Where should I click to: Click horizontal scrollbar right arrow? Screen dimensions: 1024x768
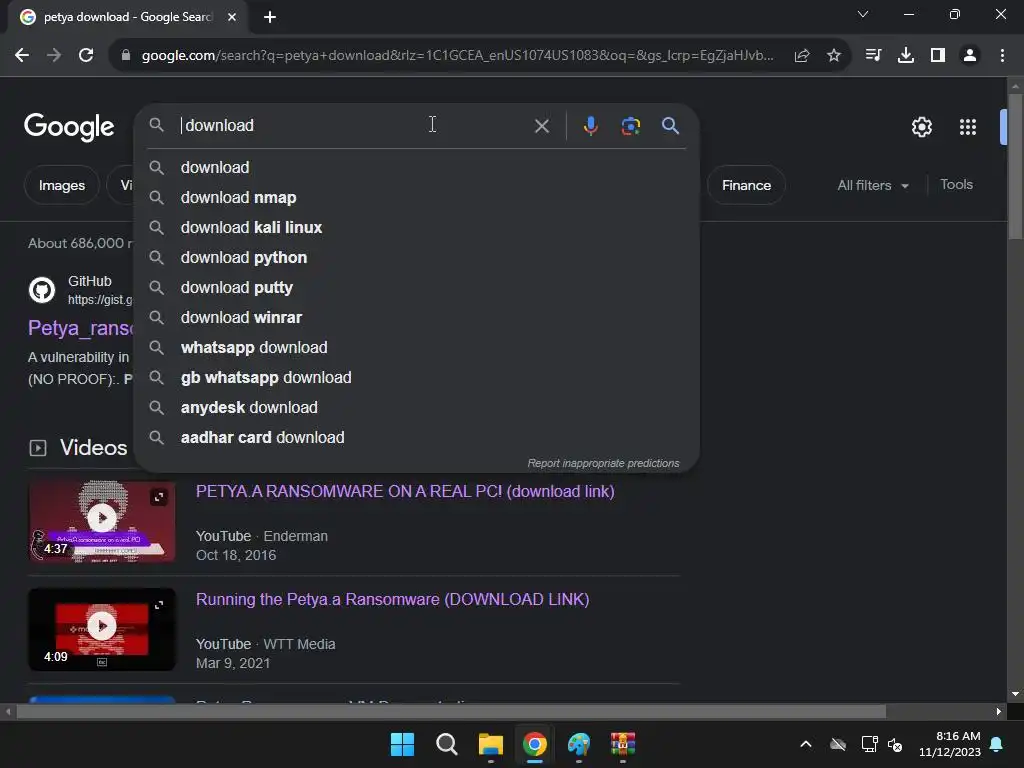(999, 712)
